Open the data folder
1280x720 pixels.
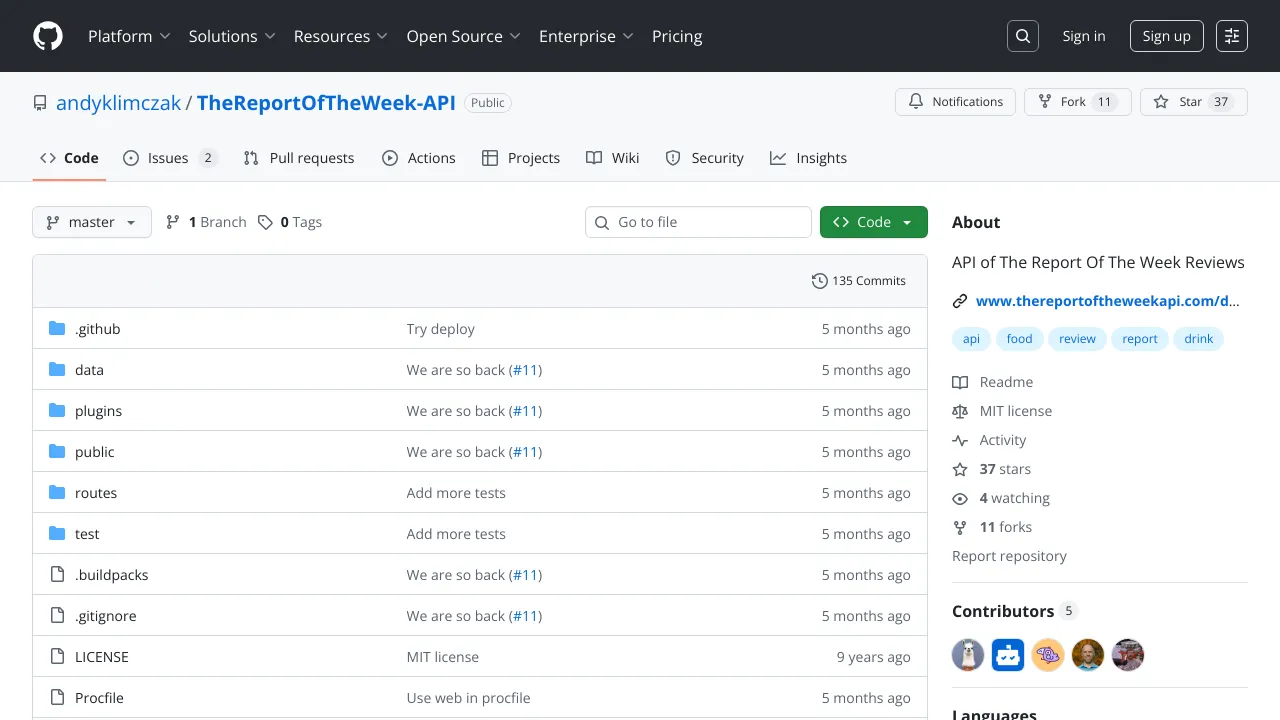(89, 370)
